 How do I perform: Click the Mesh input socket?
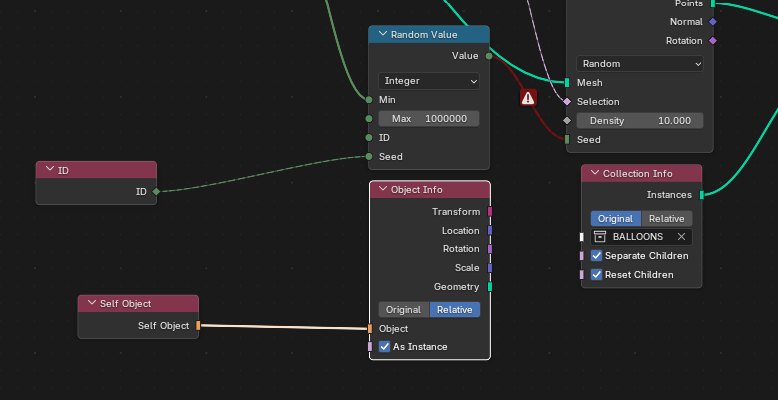pyautogui.click(x=567, y=82)
